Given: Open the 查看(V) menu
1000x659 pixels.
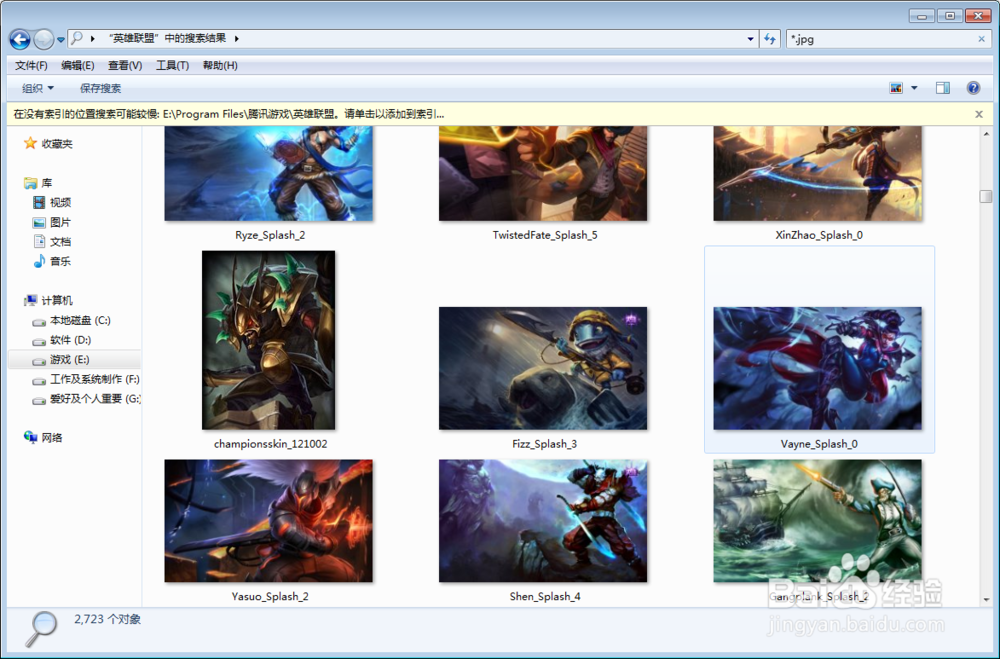Looking at the screenshot, I should [125, 65].
